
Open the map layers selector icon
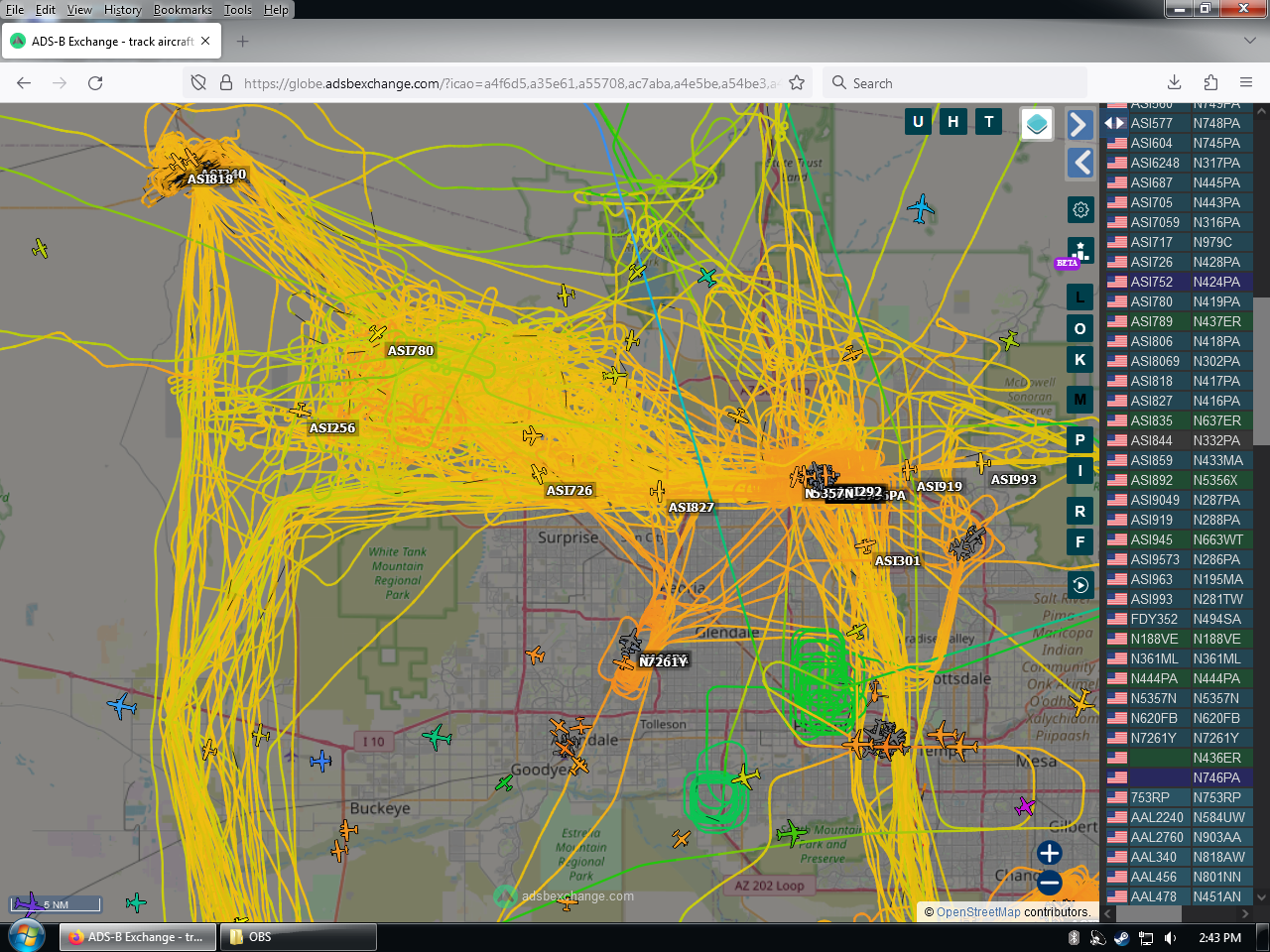[1037, 124]
